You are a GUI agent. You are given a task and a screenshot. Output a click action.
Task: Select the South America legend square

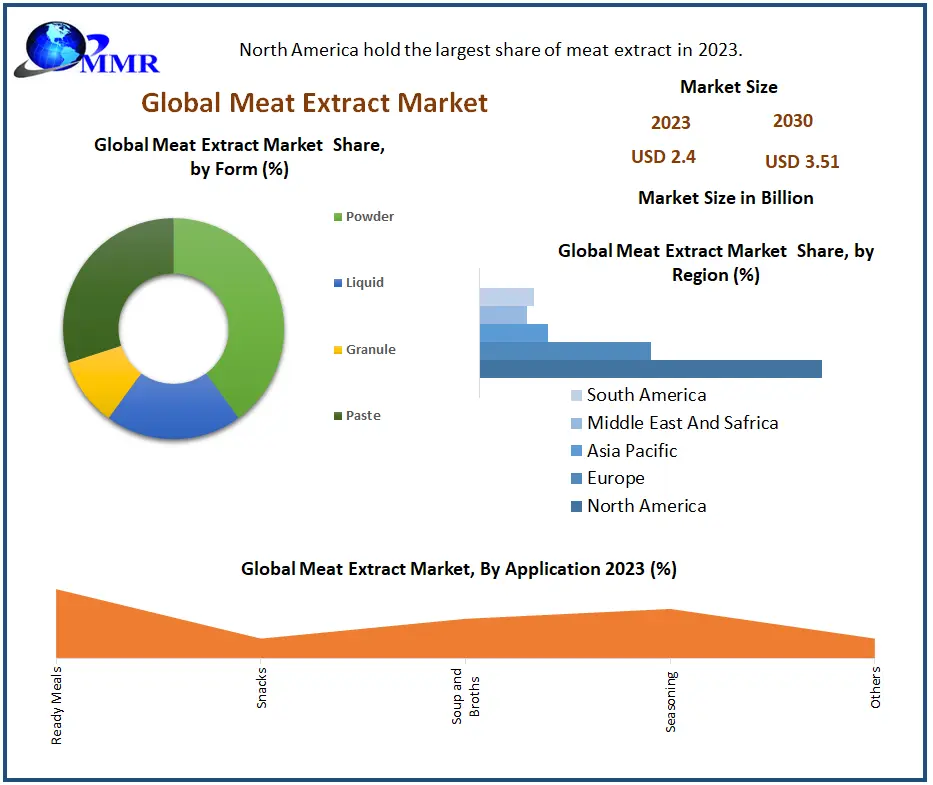pyautogui.click(x=576, y=396)
